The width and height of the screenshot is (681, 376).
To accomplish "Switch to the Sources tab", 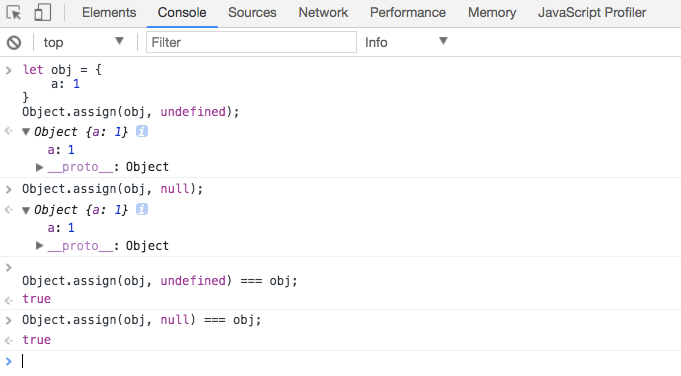I will tap(252, 13).
